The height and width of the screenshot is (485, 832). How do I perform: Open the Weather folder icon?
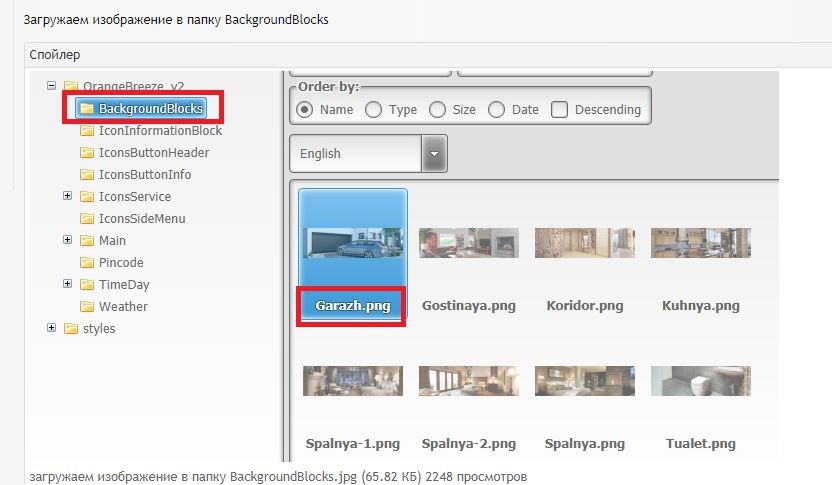86,307
